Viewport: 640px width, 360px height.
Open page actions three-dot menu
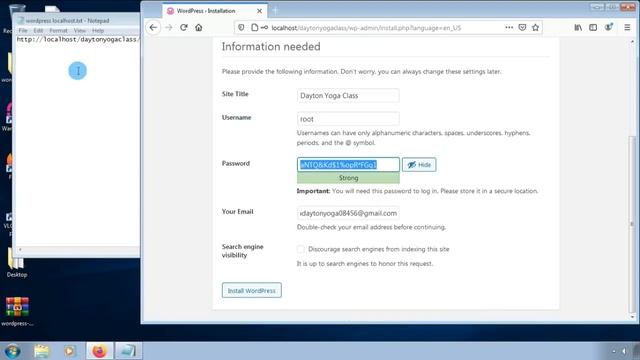509,27
